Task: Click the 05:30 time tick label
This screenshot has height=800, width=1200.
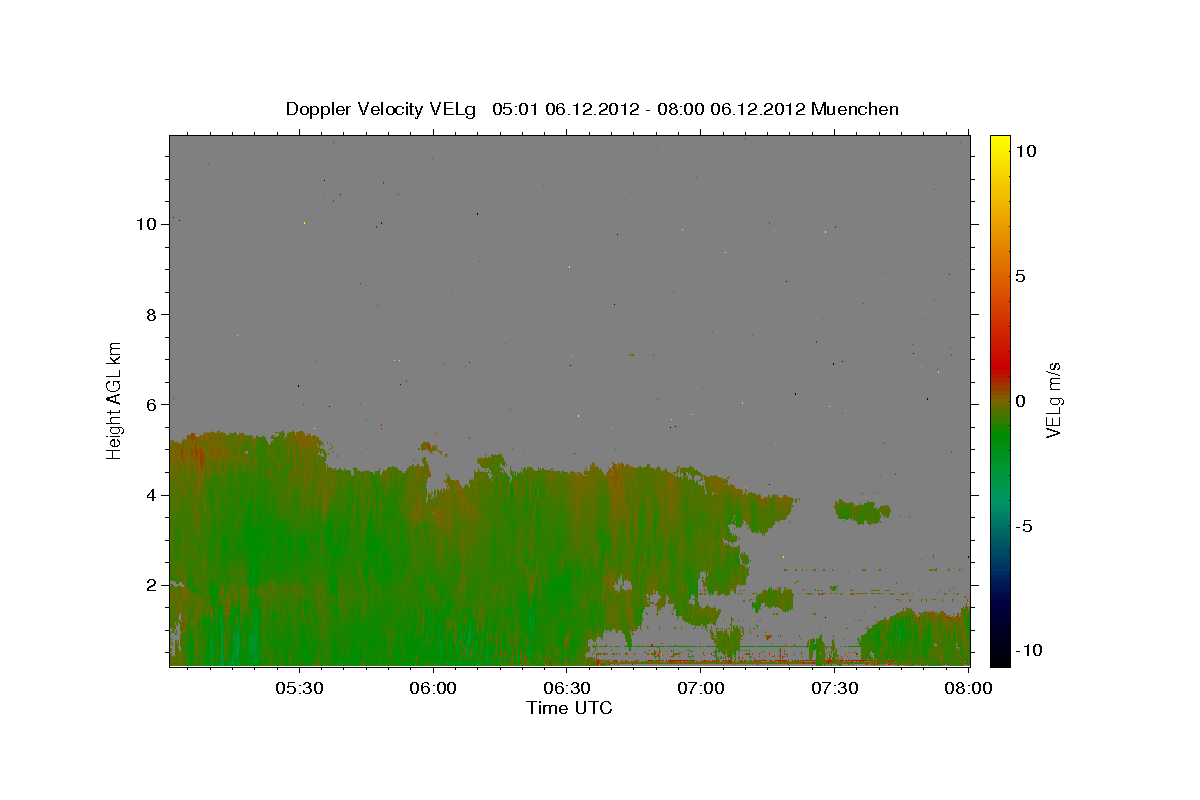Action: point(300,690)
